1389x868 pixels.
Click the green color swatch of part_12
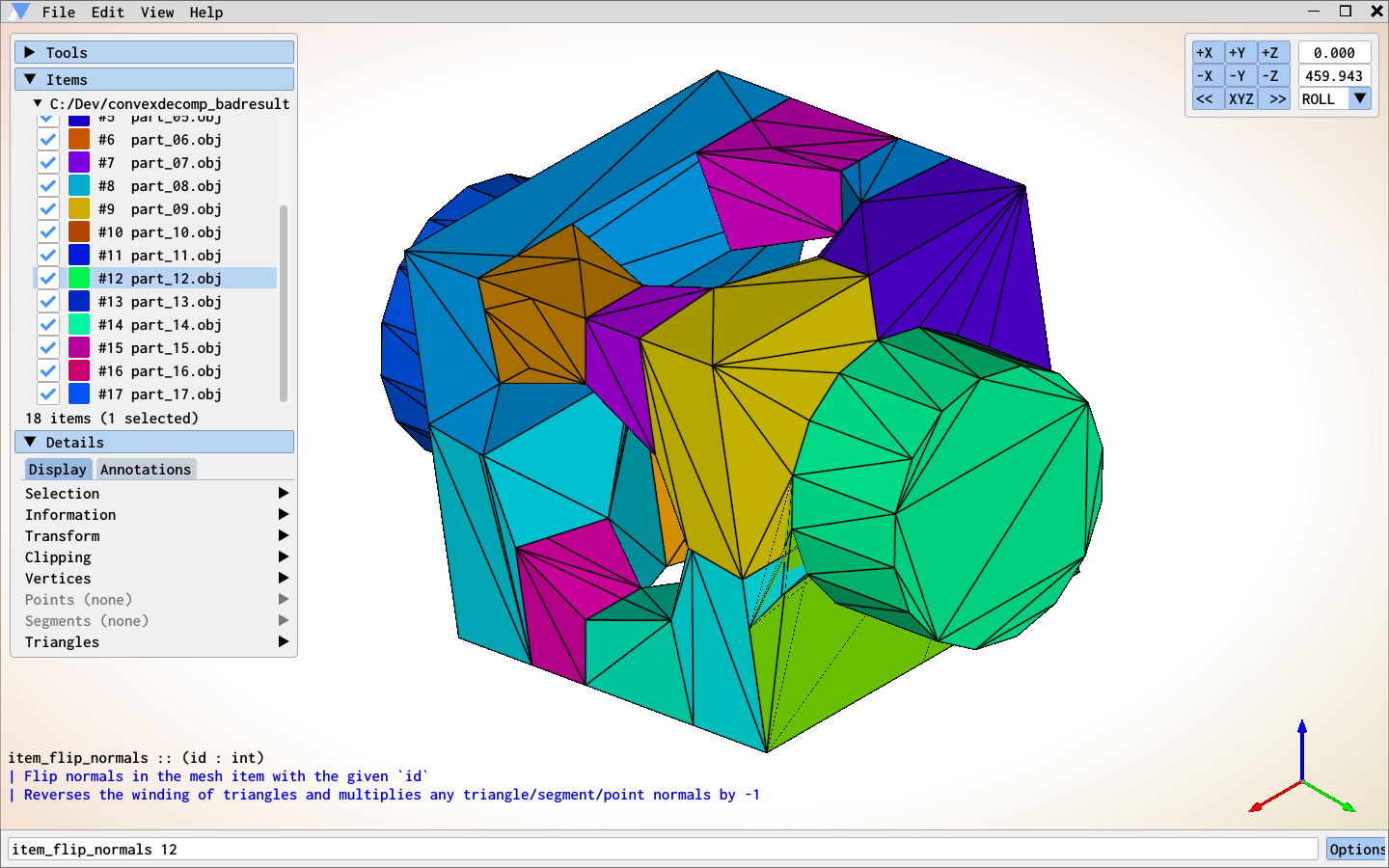tap(79, 279)
